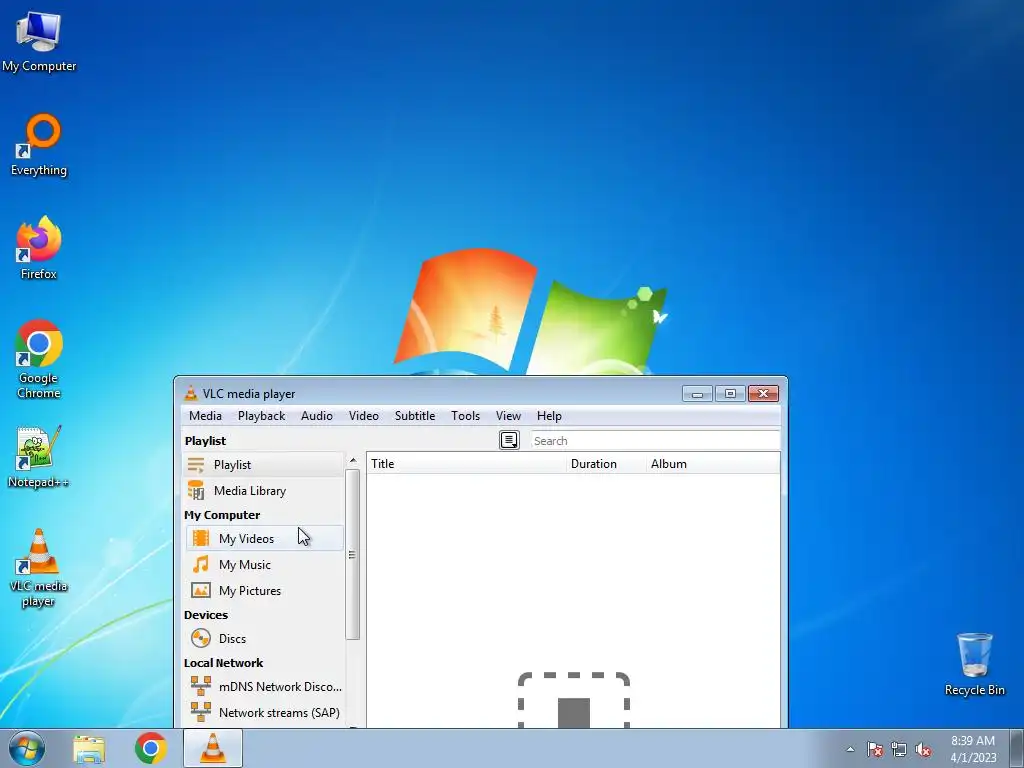Open the taskbar clock and date
The height and width of the screenshot is (768, 1024).
(x=973, y=749)
